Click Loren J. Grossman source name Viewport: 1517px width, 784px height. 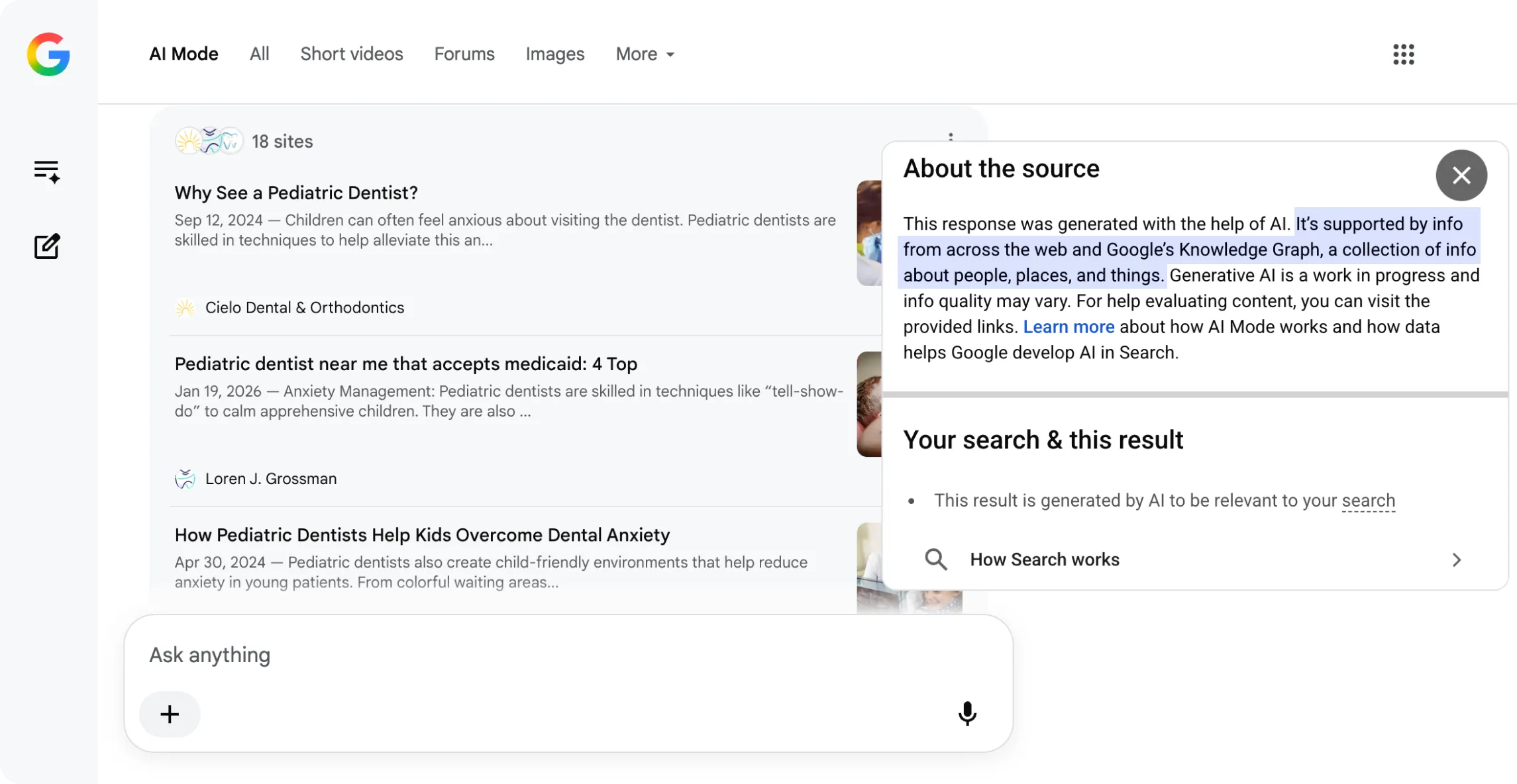(x=271, y=479)
